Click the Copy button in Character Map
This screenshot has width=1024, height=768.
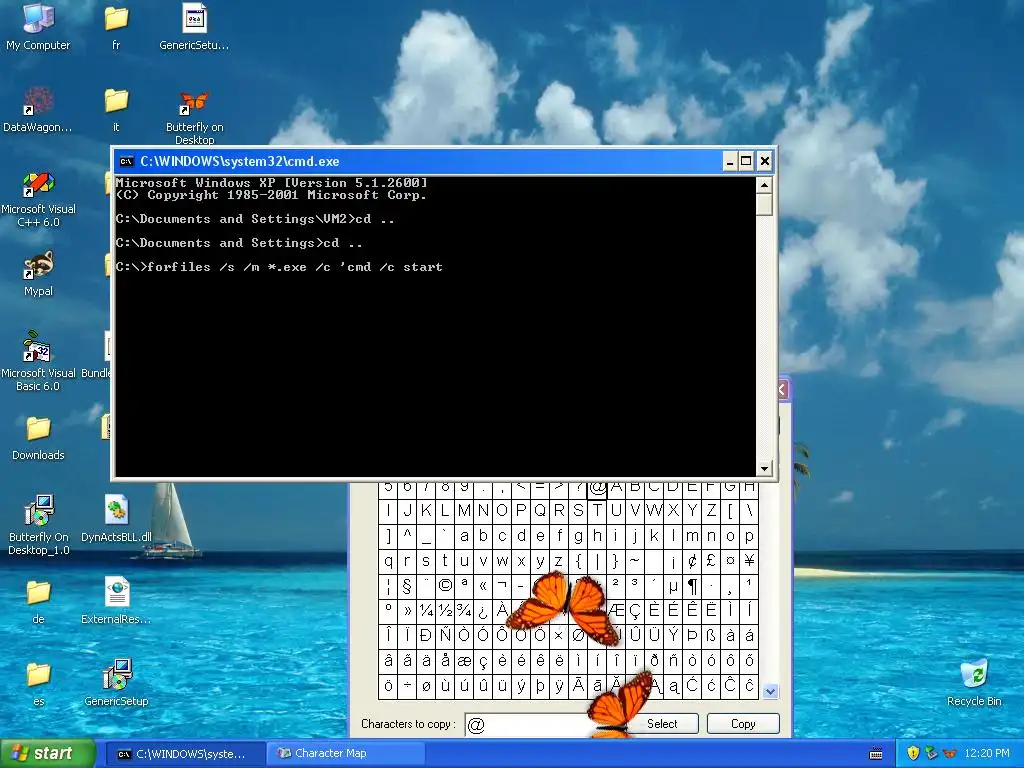click(743, 724)
